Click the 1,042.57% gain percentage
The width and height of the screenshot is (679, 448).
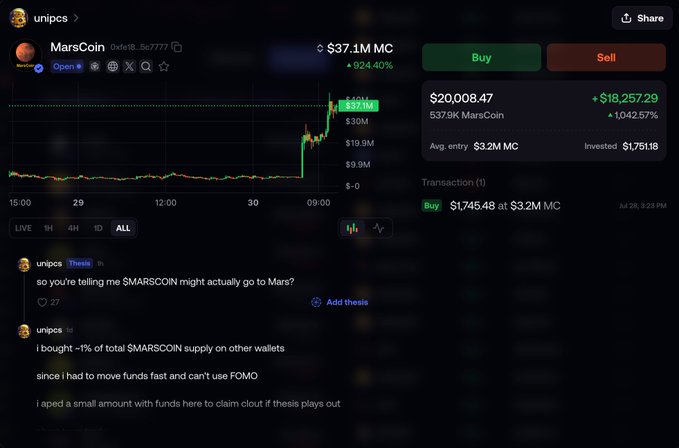coord(633,115)
